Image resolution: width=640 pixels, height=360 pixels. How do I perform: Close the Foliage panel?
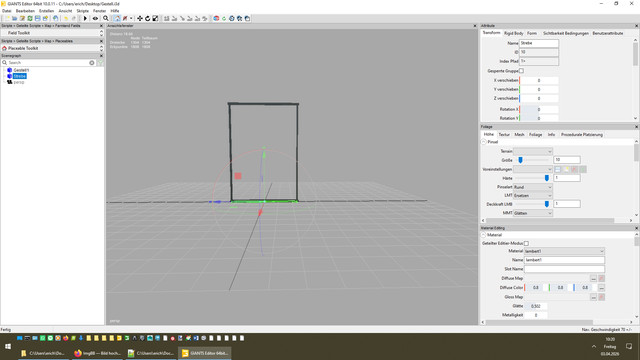coord(636,127)
